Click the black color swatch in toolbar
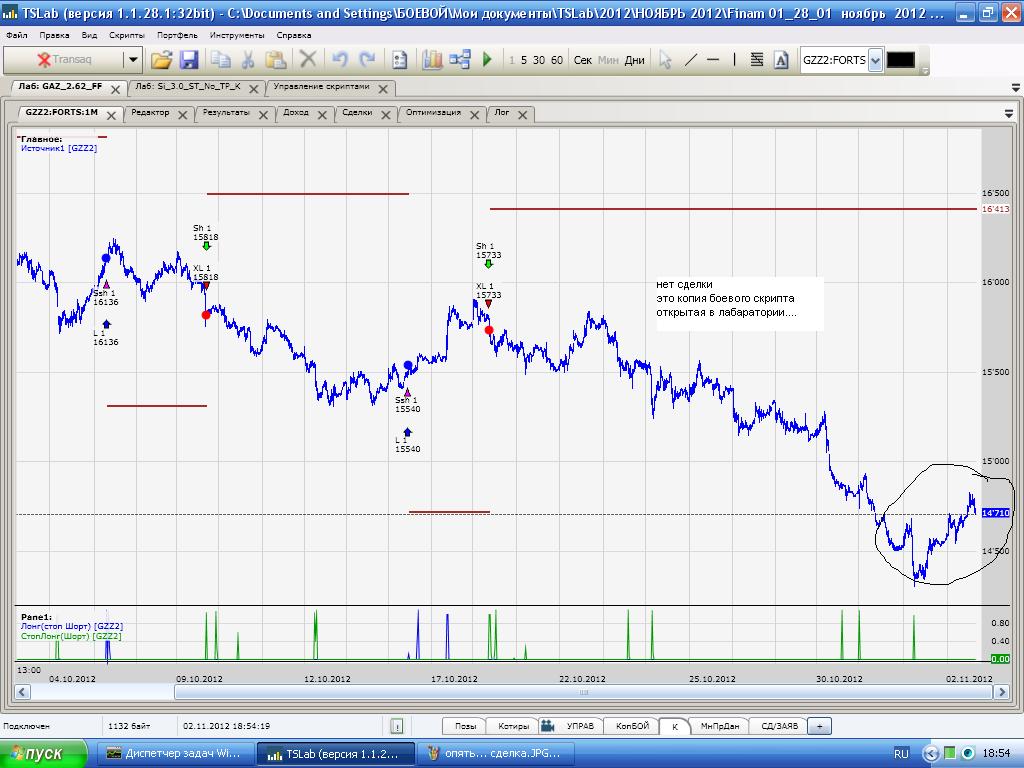The width and height of the screenshot is (1024, 768). (900, 60)
